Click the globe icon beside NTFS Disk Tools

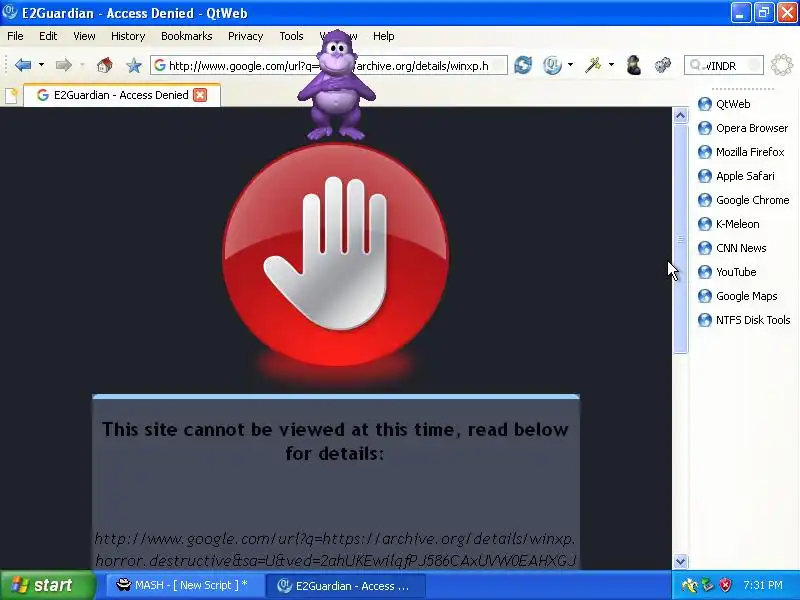click(x=705, y=320)
